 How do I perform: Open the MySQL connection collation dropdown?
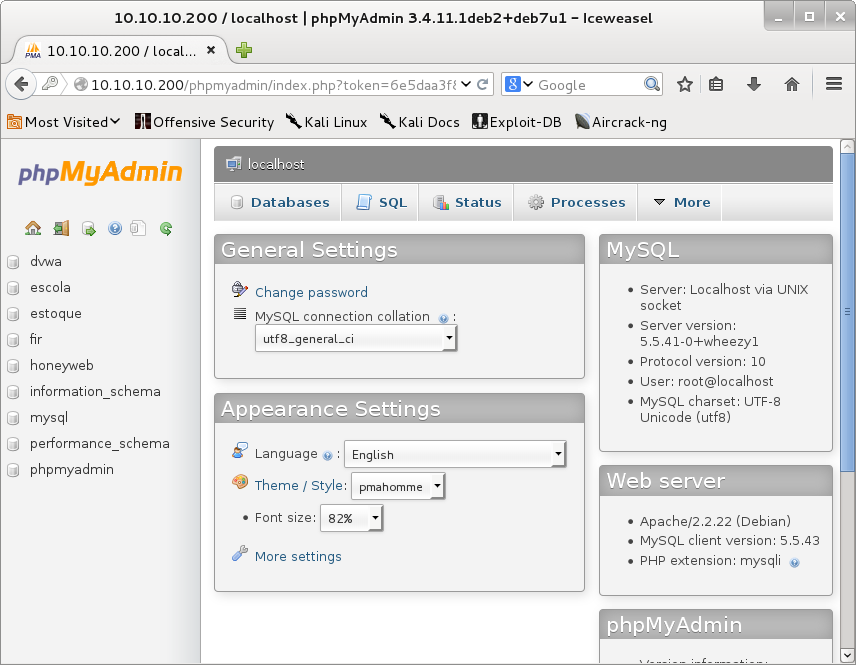356,339
